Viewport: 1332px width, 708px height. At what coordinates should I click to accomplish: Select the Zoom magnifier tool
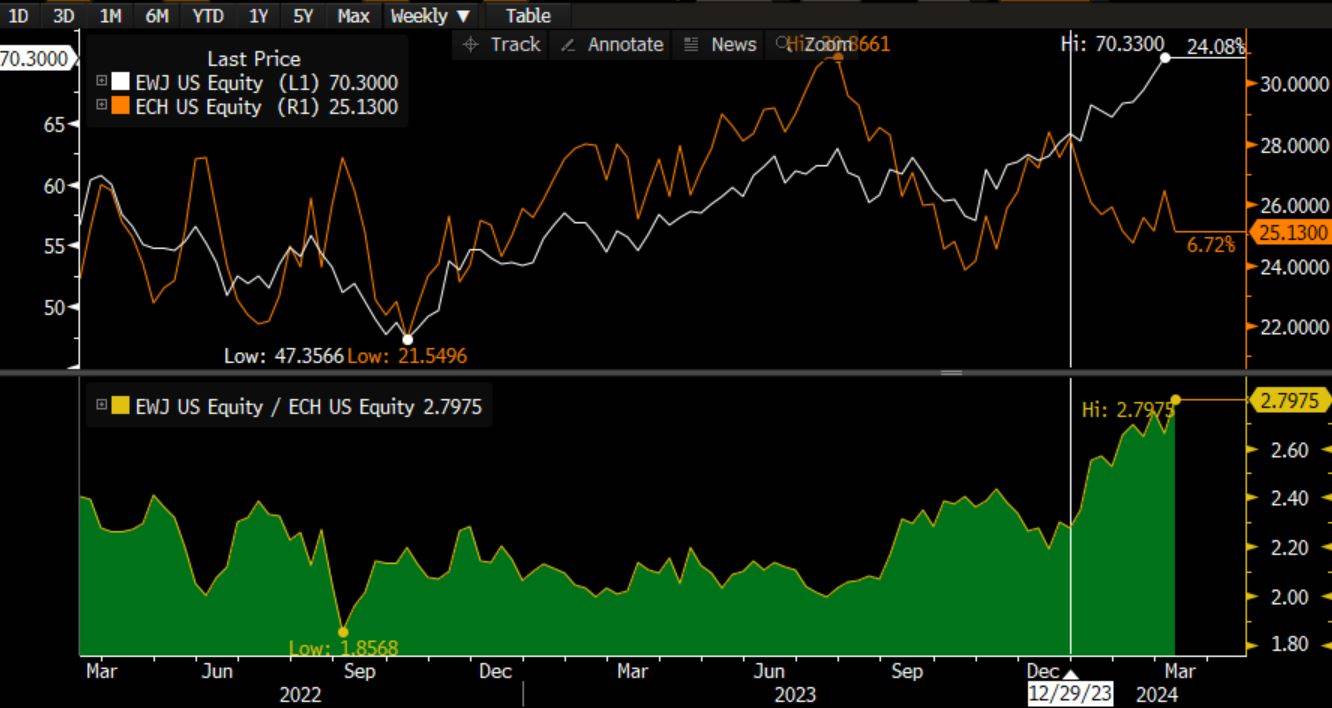tap(813, 45)
